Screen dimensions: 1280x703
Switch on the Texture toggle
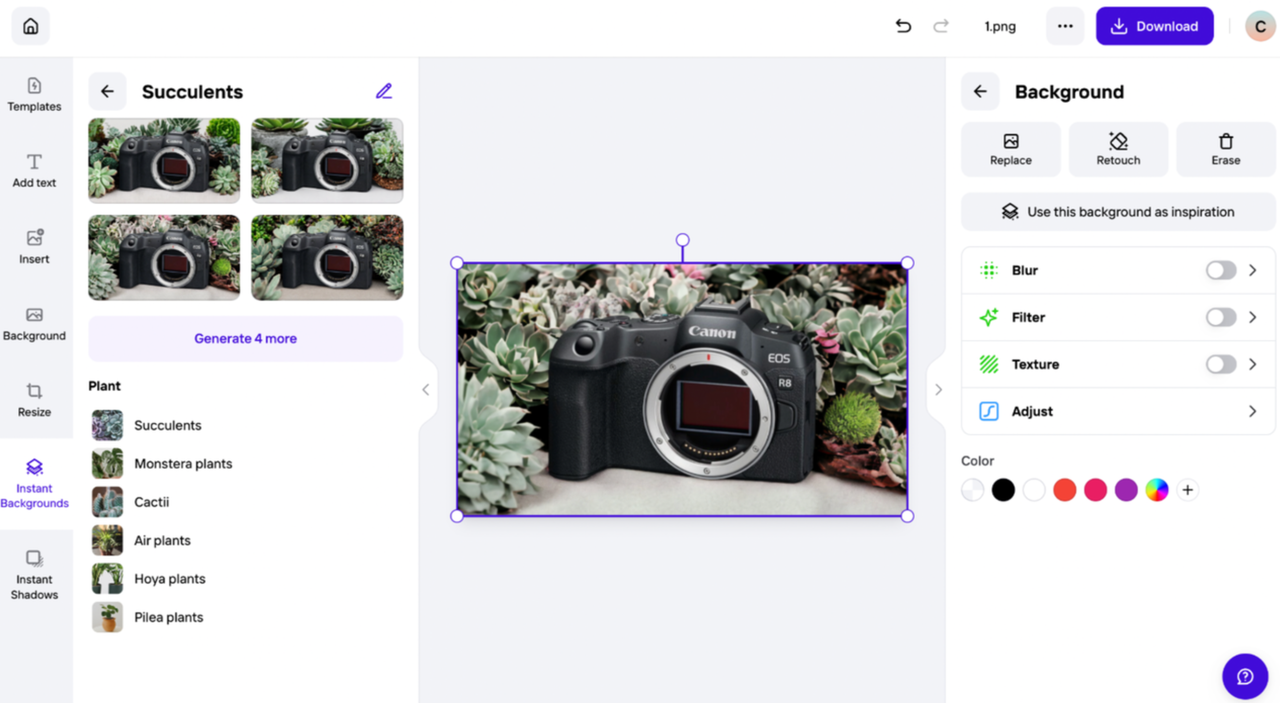coord(1220,365)
